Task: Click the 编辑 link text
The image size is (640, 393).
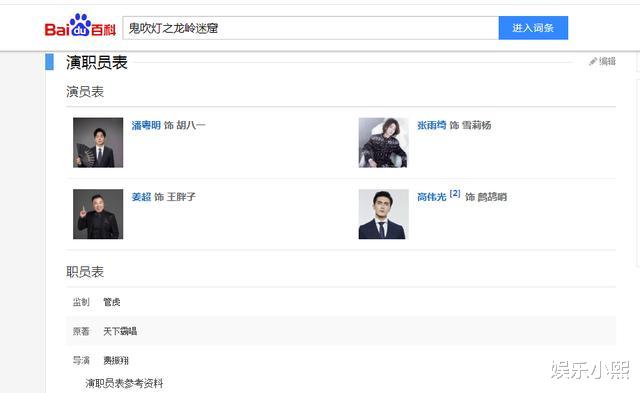Action: point(607,62)
